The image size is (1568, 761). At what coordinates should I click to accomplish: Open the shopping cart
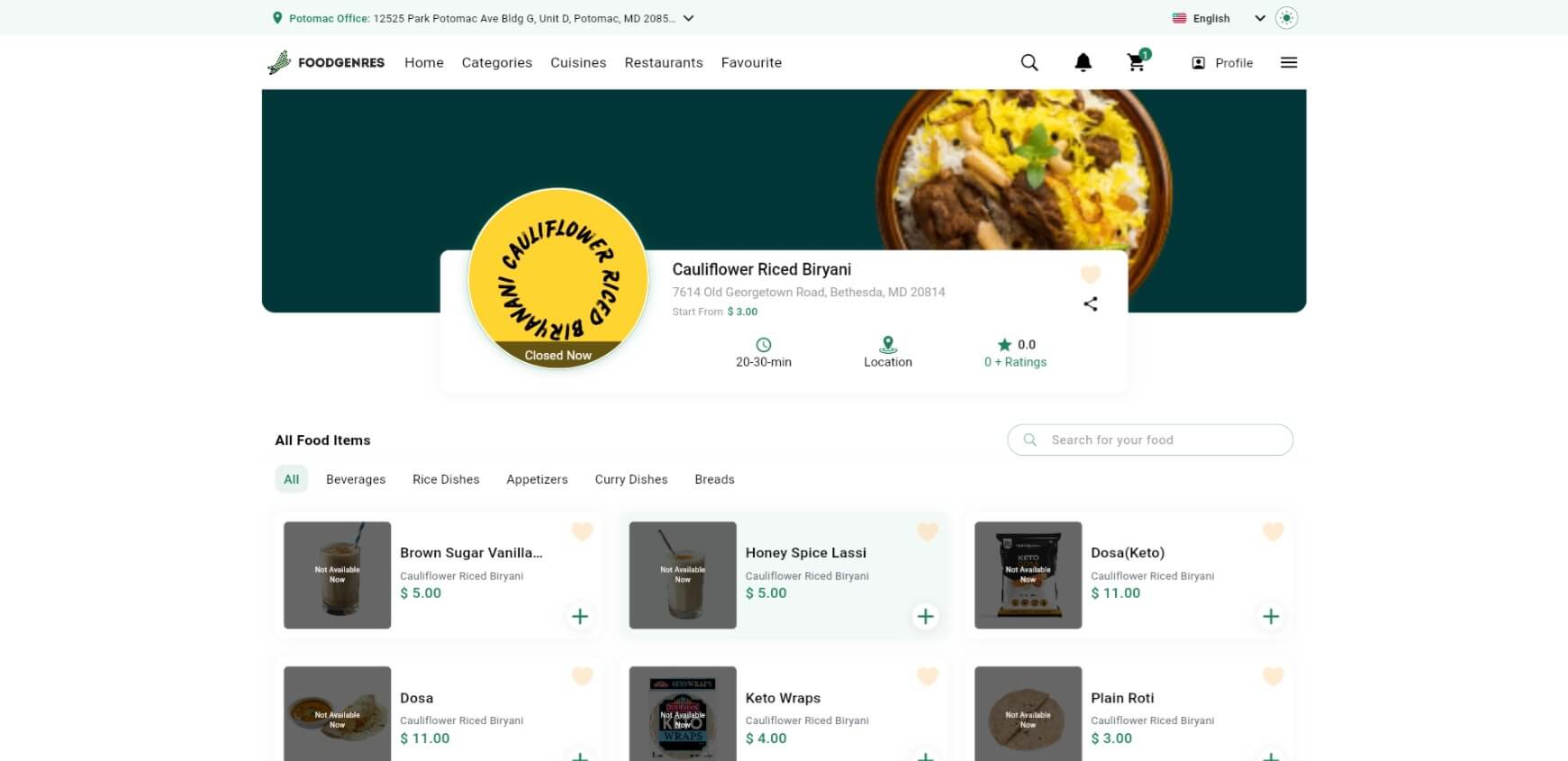point(1137,61)
